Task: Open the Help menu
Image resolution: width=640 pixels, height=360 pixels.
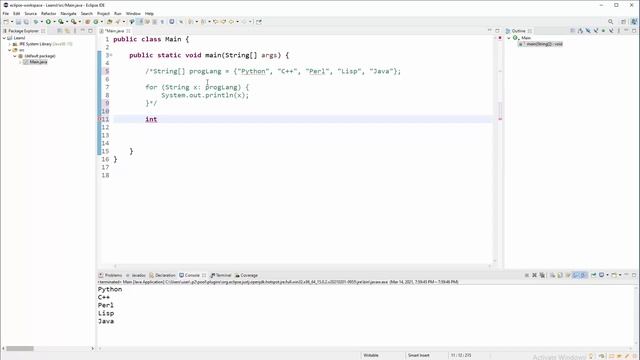Action: click(x=149, y=13)
